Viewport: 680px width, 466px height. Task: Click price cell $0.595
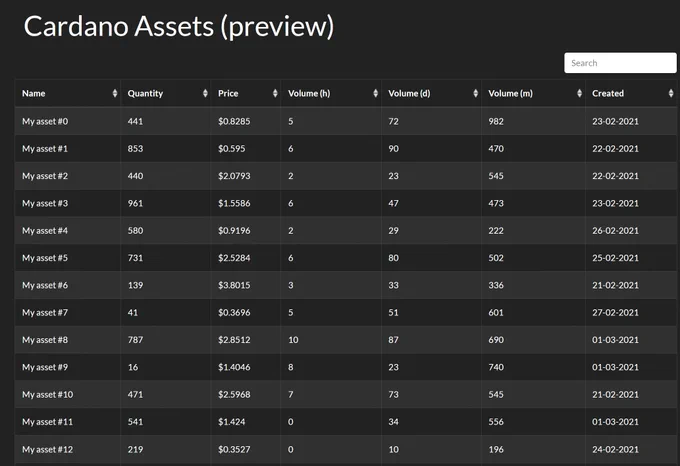pyautogui.click(x=232, y=149)
